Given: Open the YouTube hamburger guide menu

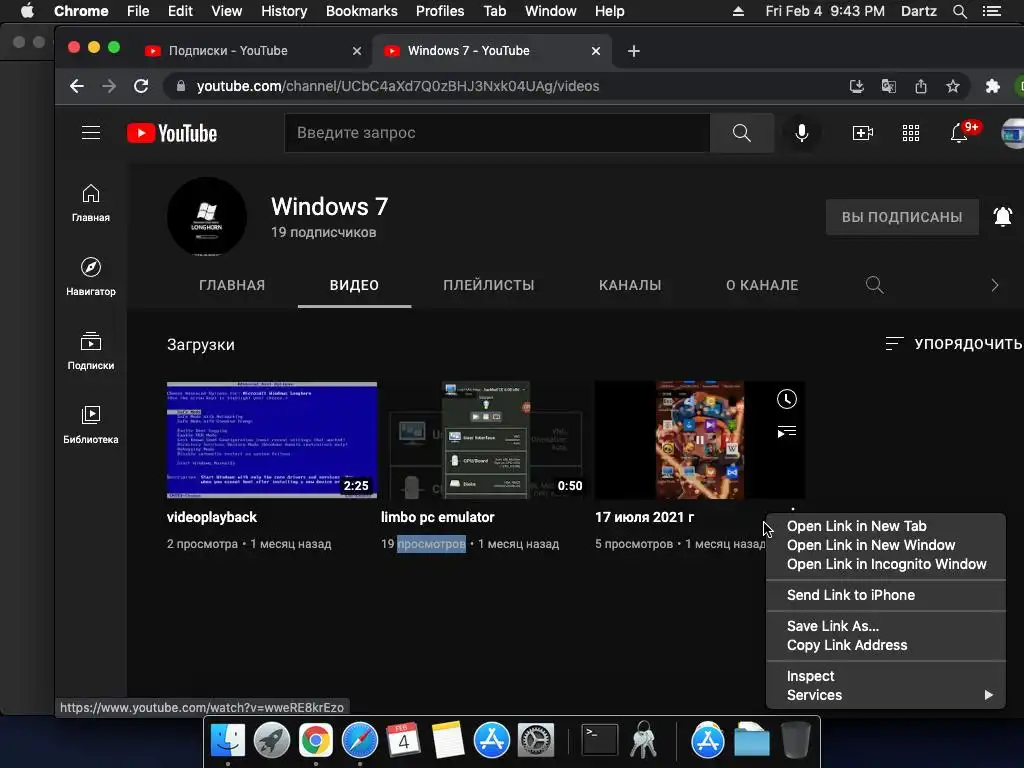Looking at the screenshot, I should (91, 133).
